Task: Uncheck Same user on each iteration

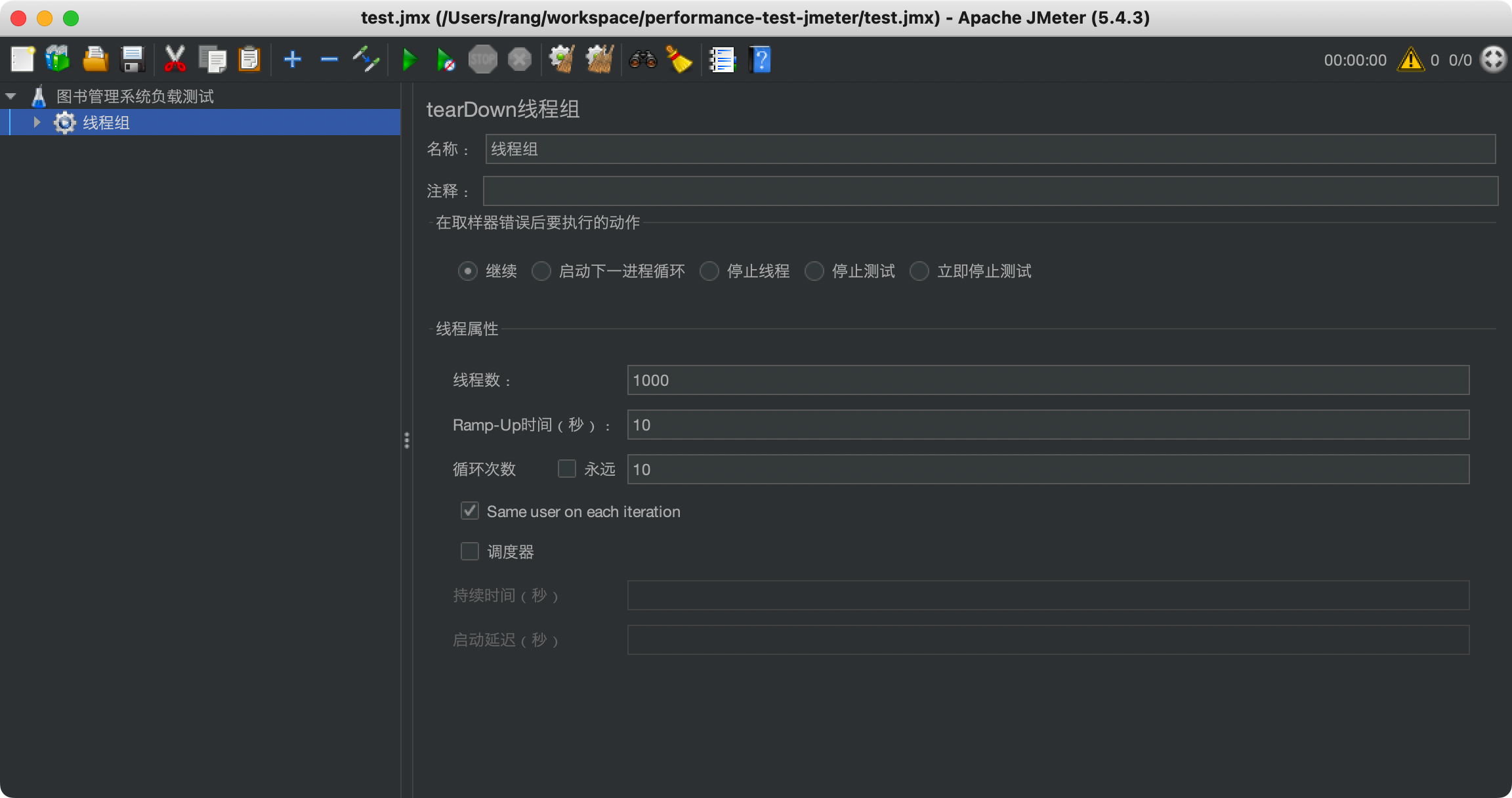Action: [x=470, y=511]
